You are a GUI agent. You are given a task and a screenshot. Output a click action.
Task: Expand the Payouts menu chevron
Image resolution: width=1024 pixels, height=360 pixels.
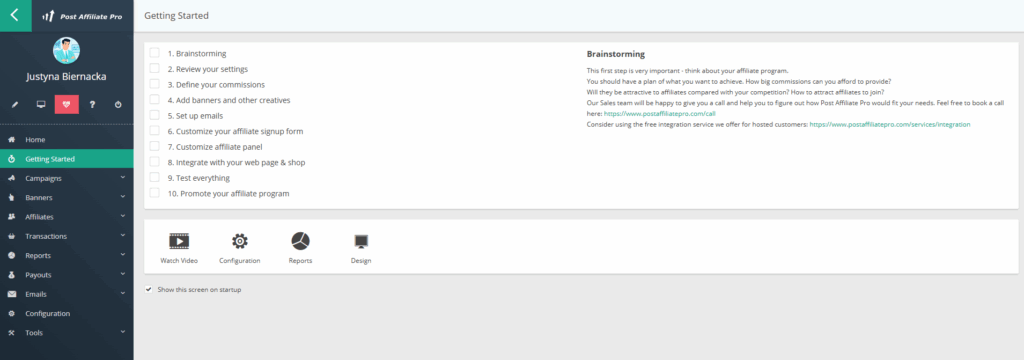point(123,274)
